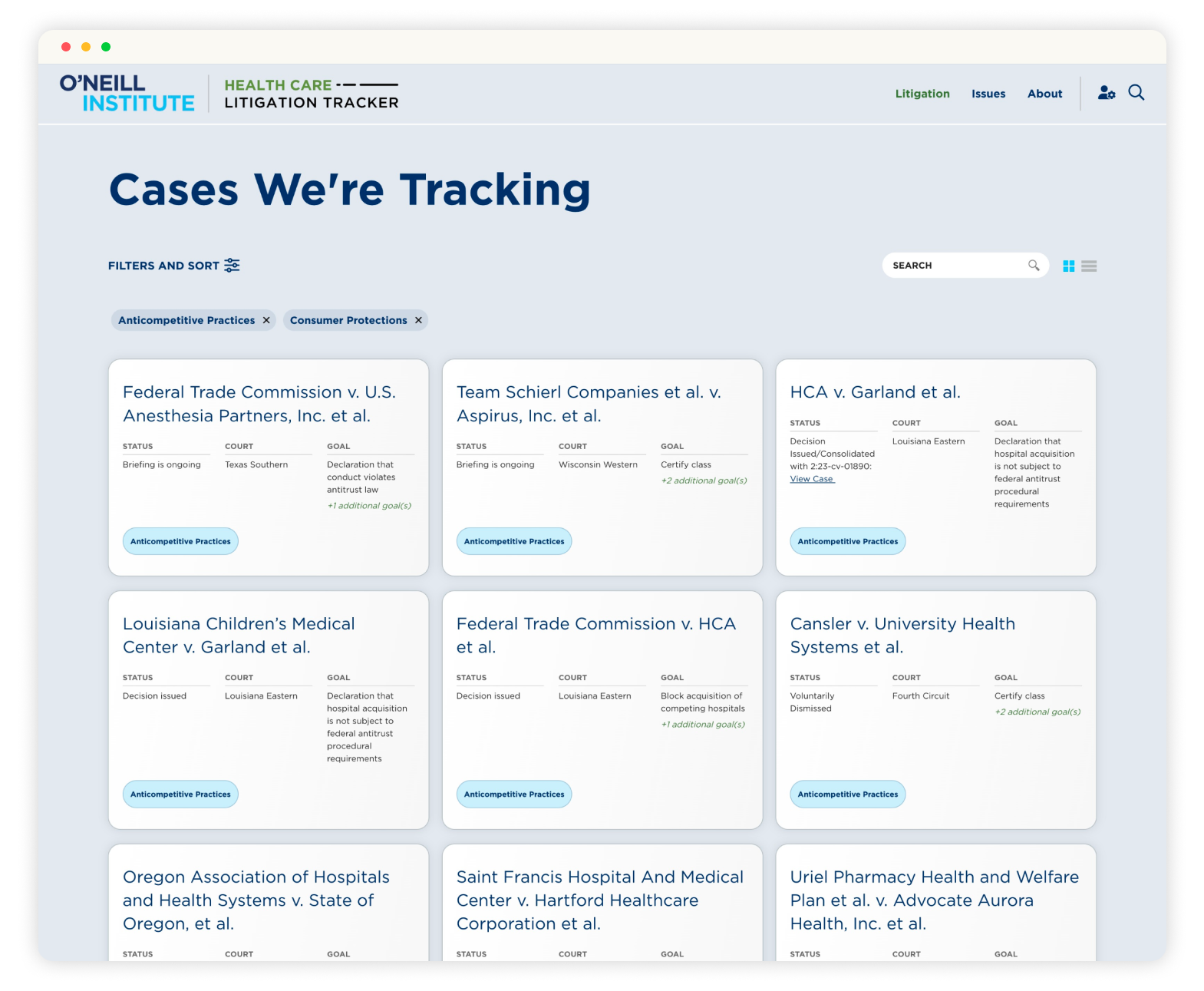Viewport: 1204px width, 991px height.
Task: Open FTC v. U.S. Anesthesia Partners case
Action: point(259,404)
